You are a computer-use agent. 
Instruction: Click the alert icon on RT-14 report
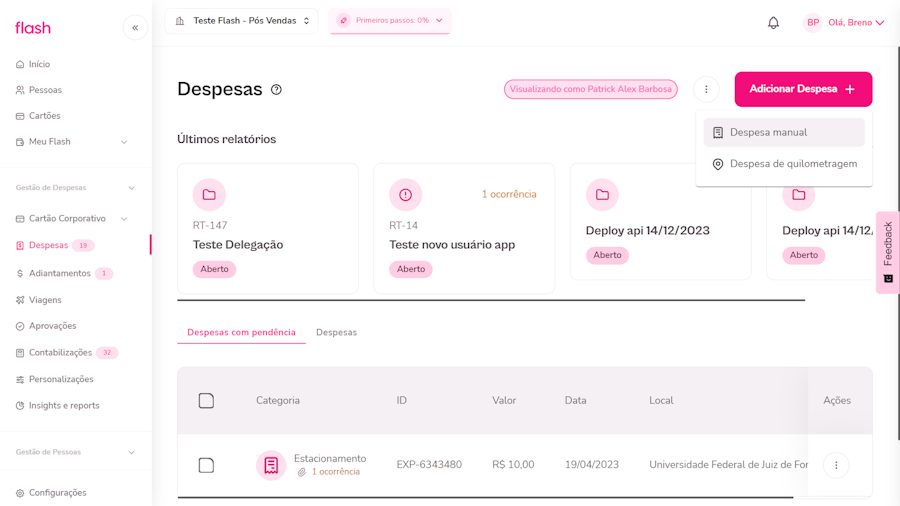[x=405, y=195]
